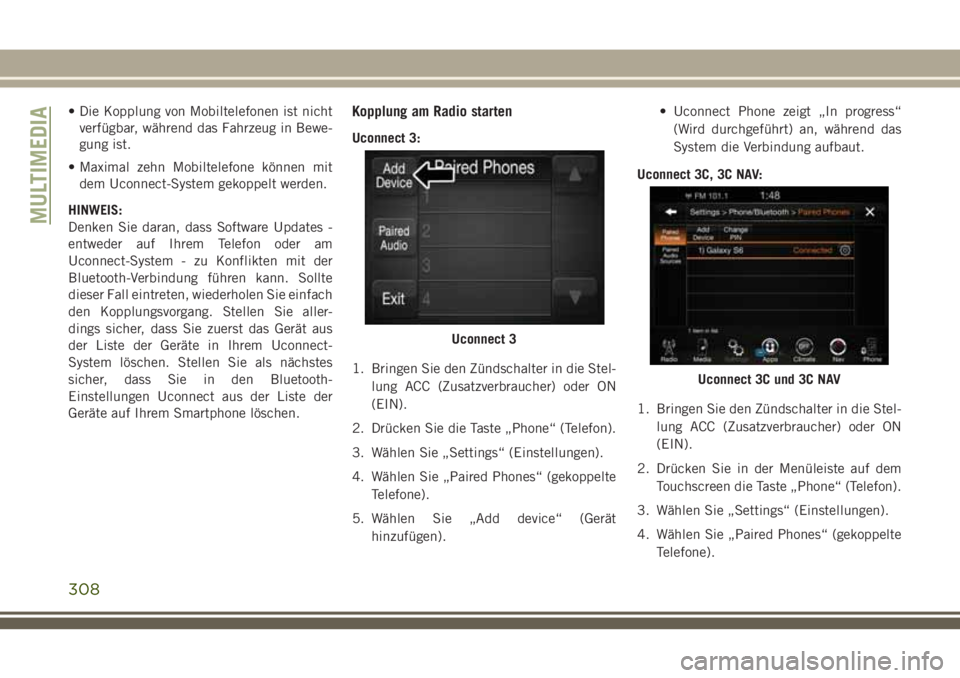Click the HINWEIS: heading
The image size is (960, 678).
coord(95,210)
